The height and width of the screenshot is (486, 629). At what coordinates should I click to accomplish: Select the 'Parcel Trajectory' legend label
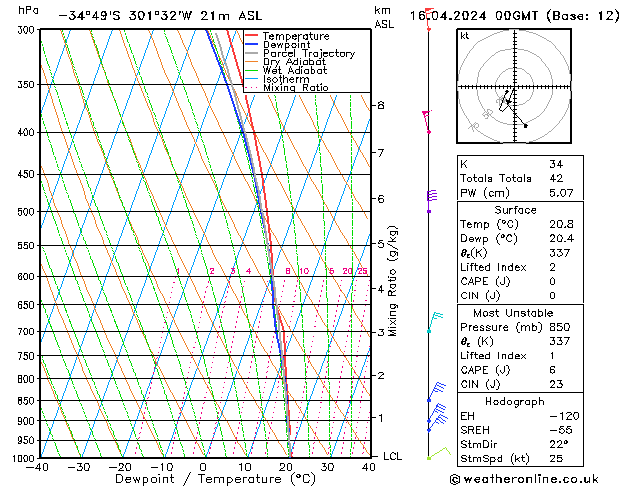309,53
